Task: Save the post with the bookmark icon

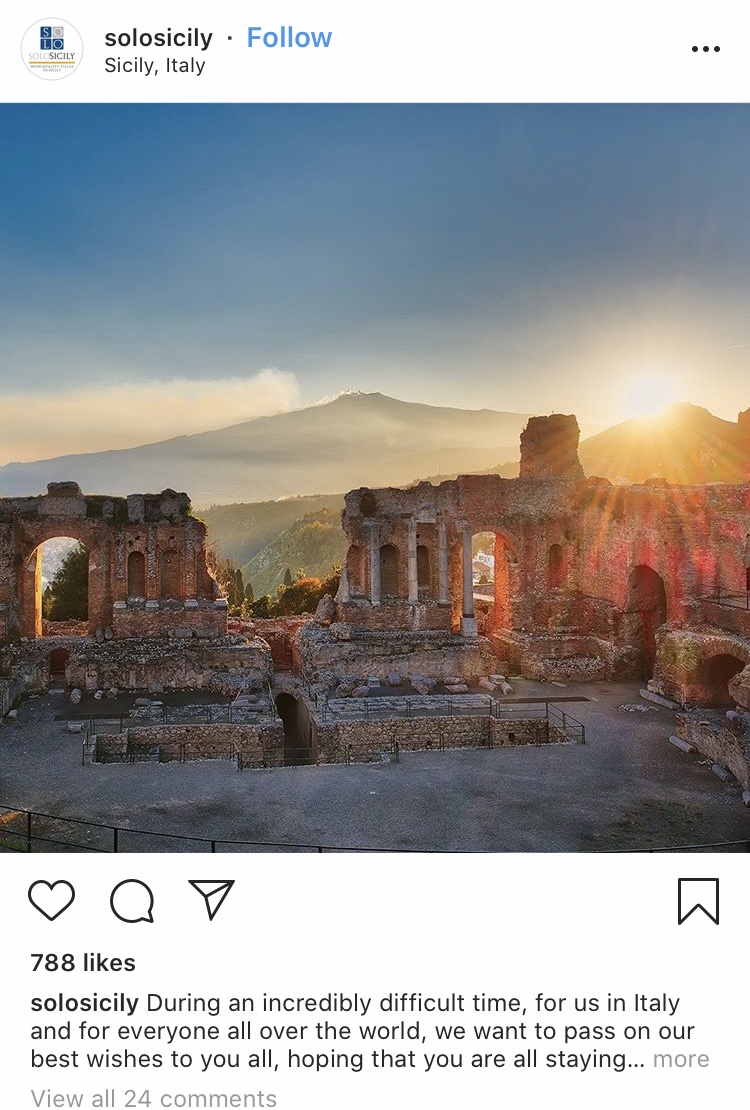Action: pyautogui.click(x=698, y=901)
